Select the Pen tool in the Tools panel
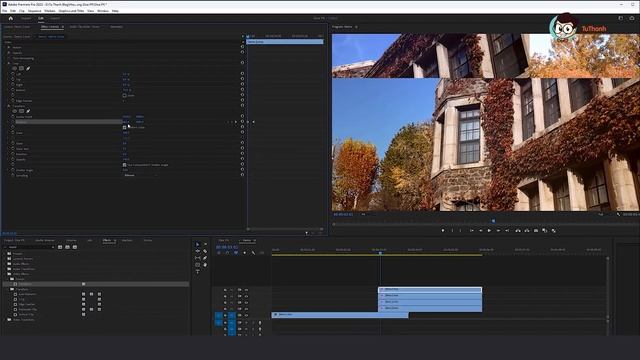The width and height of the screenshot is (640, 360). pos(205,258)
